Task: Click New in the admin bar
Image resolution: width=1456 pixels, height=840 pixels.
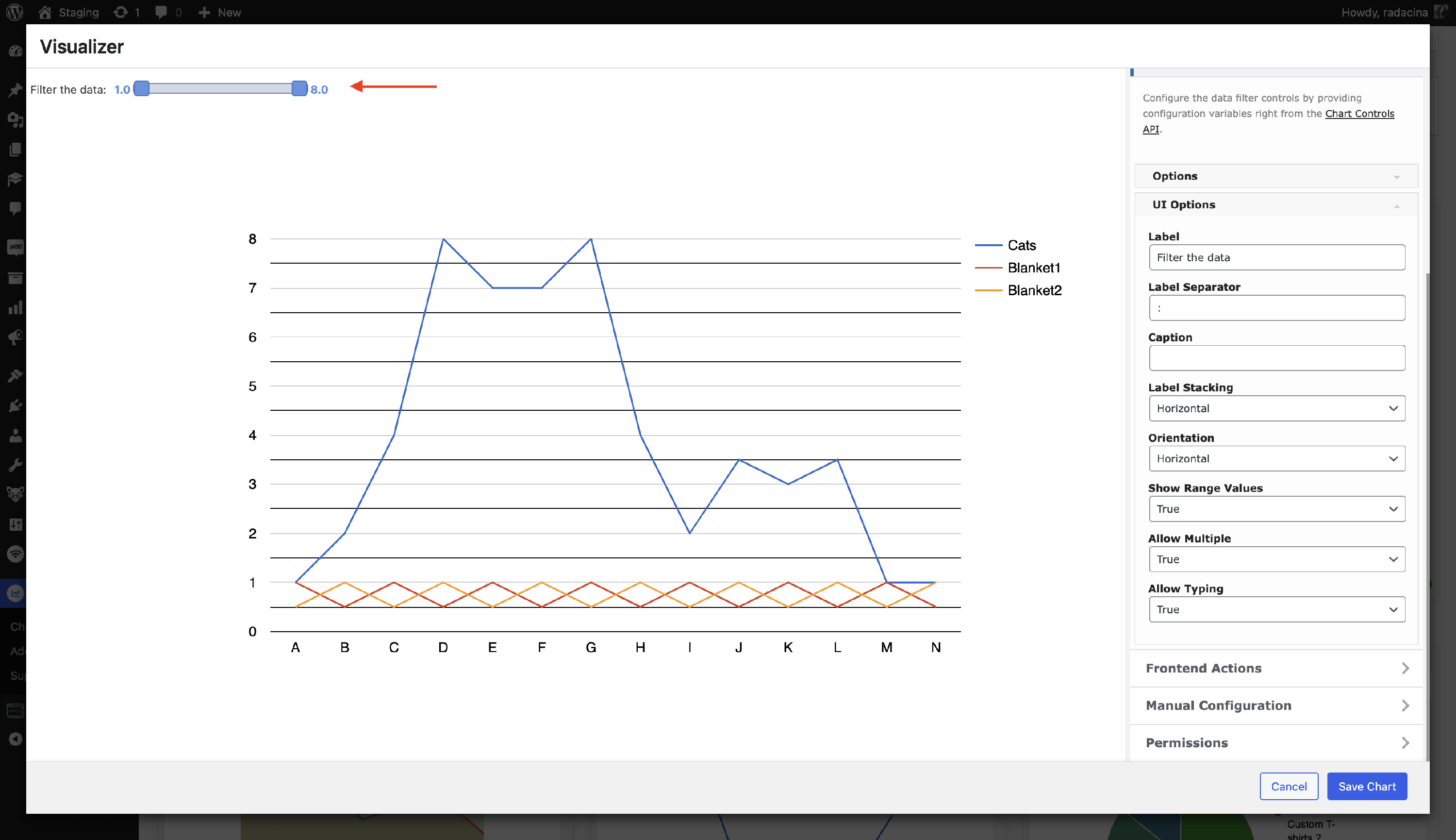Action: tap(220, 12)
